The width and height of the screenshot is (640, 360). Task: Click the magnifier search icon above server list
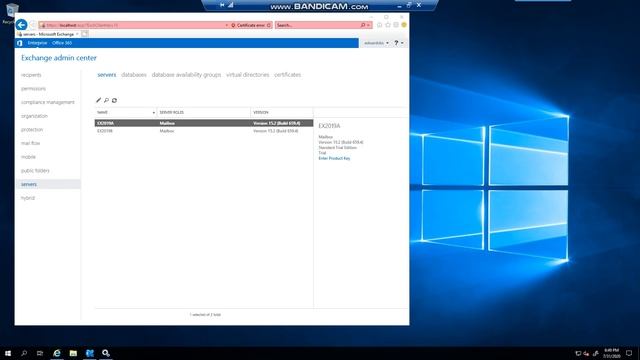(x=106, y=100)
